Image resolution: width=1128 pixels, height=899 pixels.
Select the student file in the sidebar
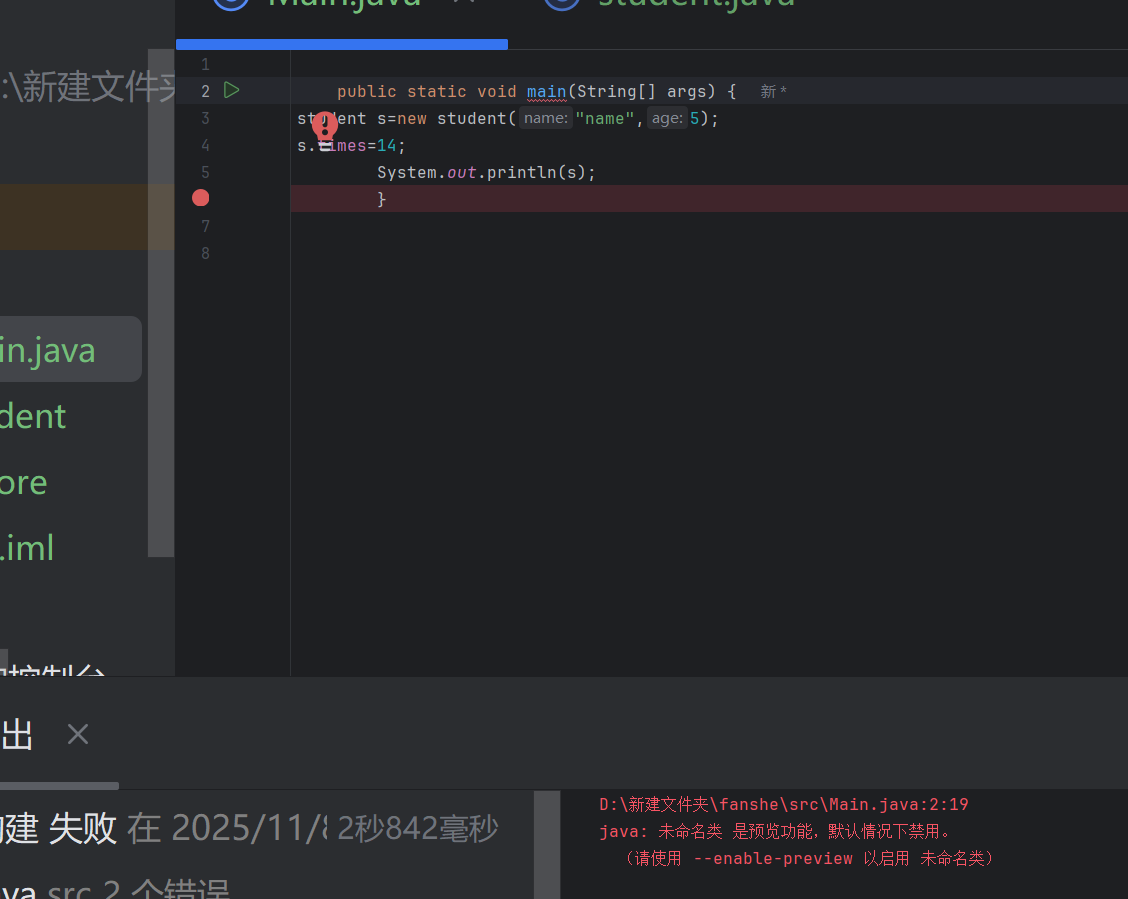(33, 416)
